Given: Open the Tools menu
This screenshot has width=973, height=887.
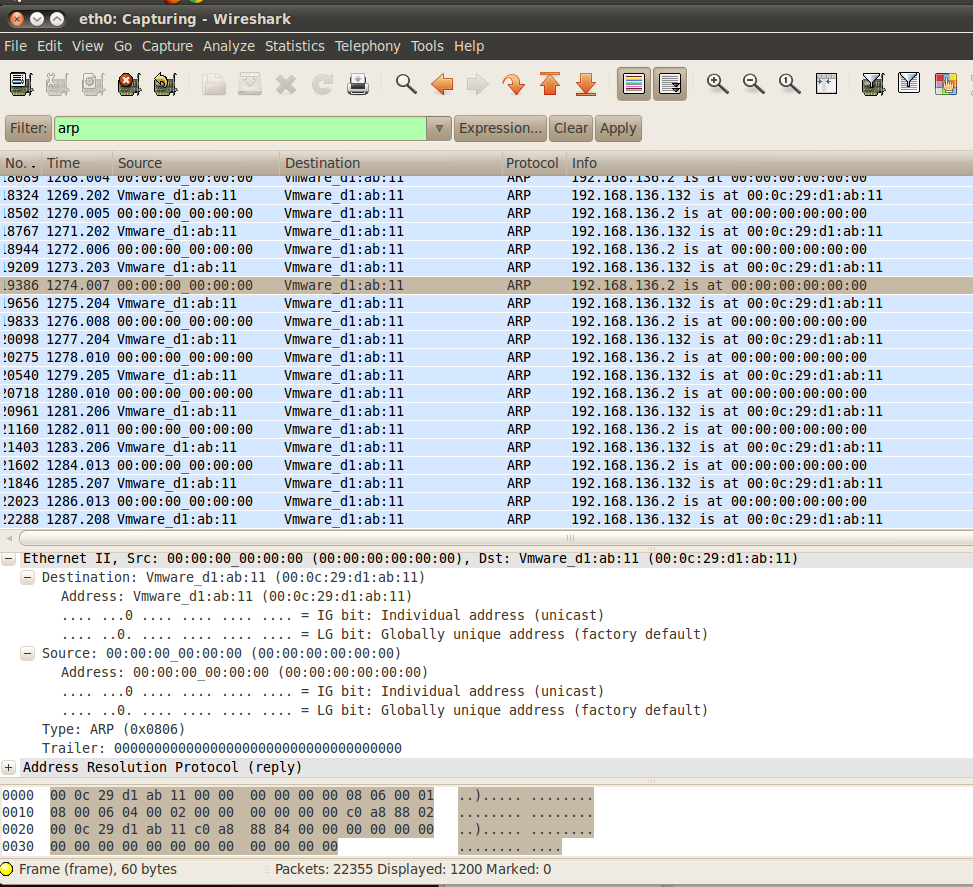Looking at the screenshot, I should [x=428, y=46].
